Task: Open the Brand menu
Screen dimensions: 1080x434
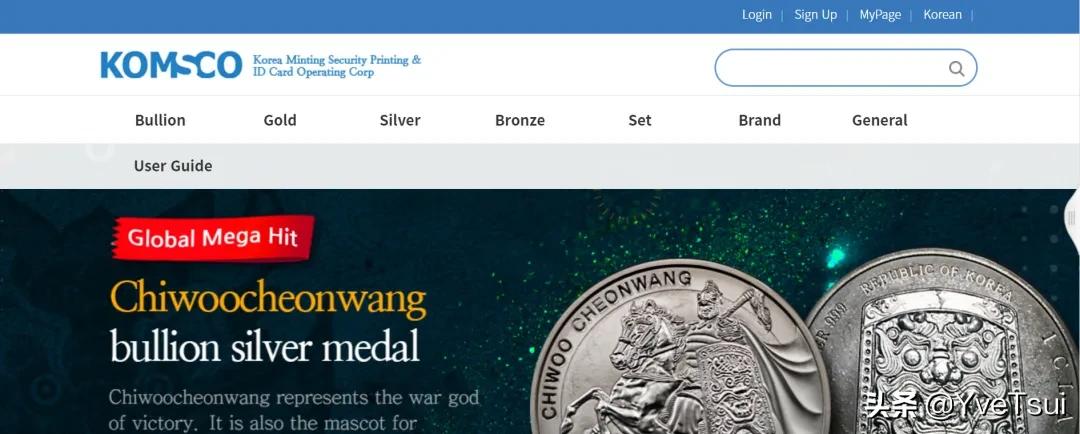Action: [759, 120]
